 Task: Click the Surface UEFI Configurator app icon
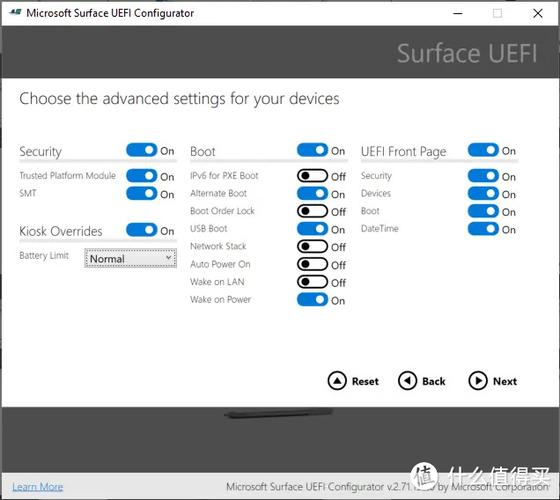tap(15, 12)
